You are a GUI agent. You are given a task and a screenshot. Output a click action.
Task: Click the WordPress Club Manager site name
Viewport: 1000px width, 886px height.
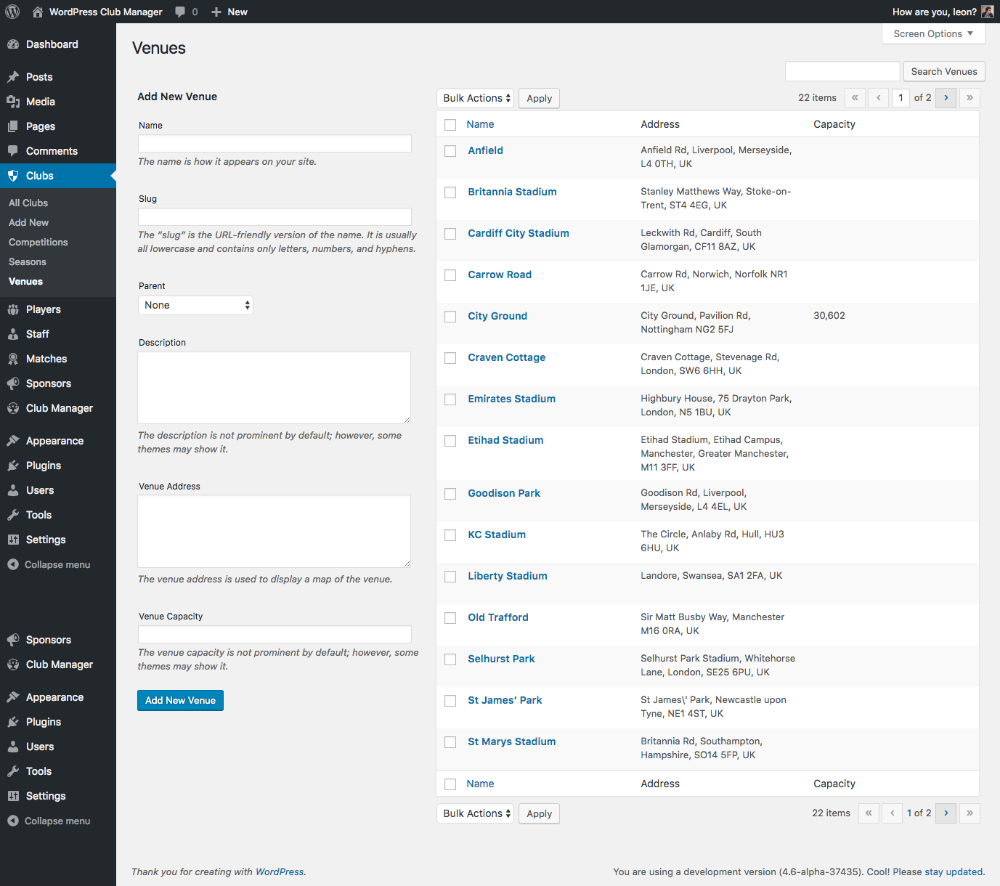pos(106,11)
